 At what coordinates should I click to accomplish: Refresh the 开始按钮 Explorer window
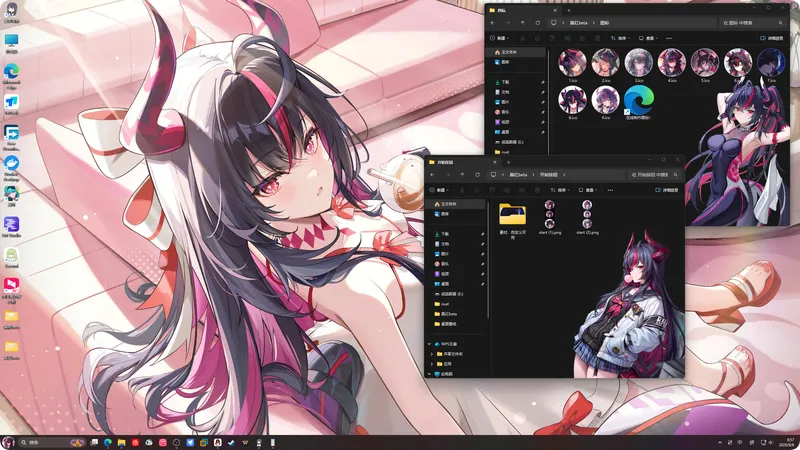click(x=477, y=174)
